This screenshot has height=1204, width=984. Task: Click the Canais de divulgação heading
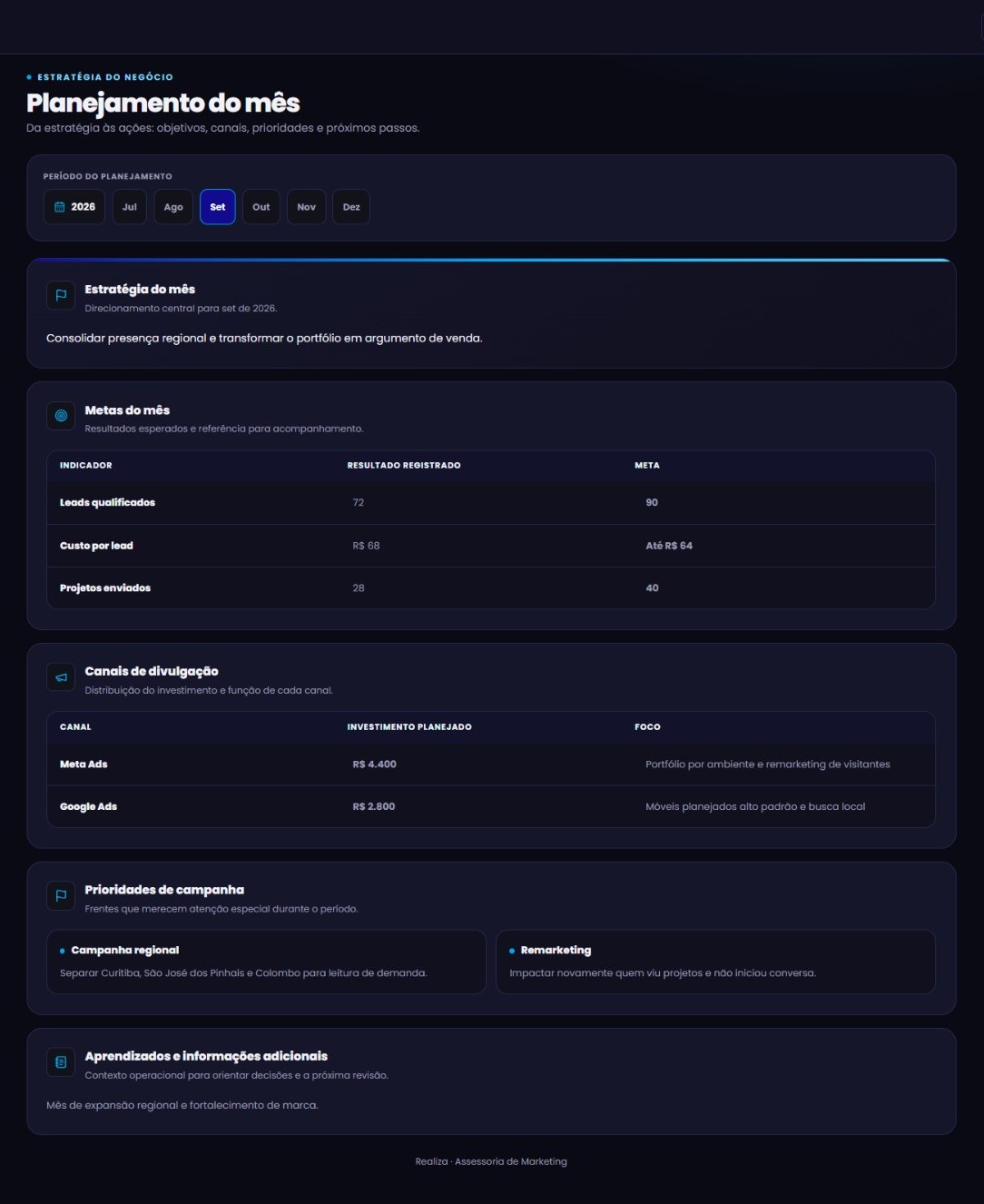(152, 671)
